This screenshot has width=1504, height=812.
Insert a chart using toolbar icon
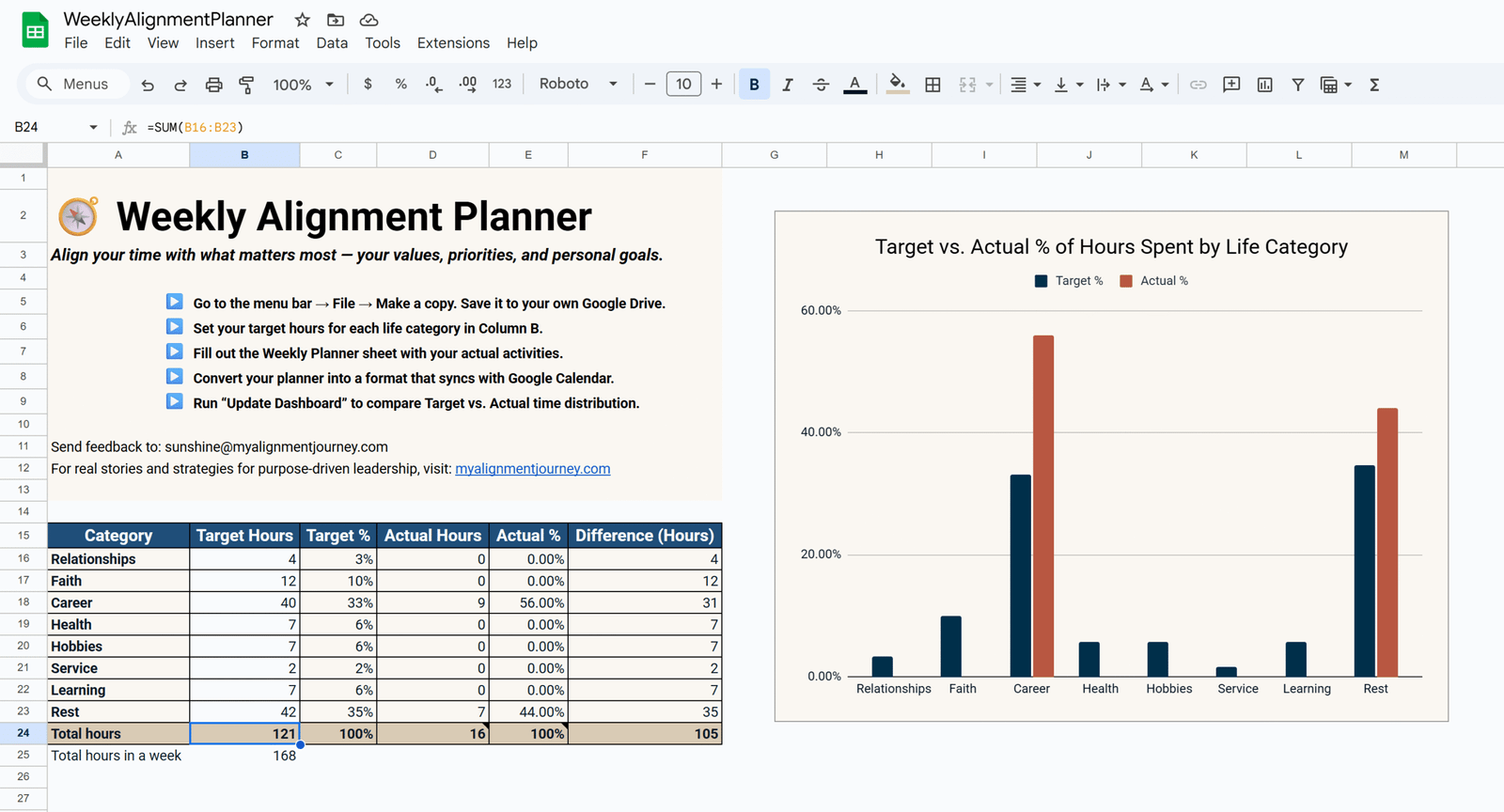[x=1264, y=85]
